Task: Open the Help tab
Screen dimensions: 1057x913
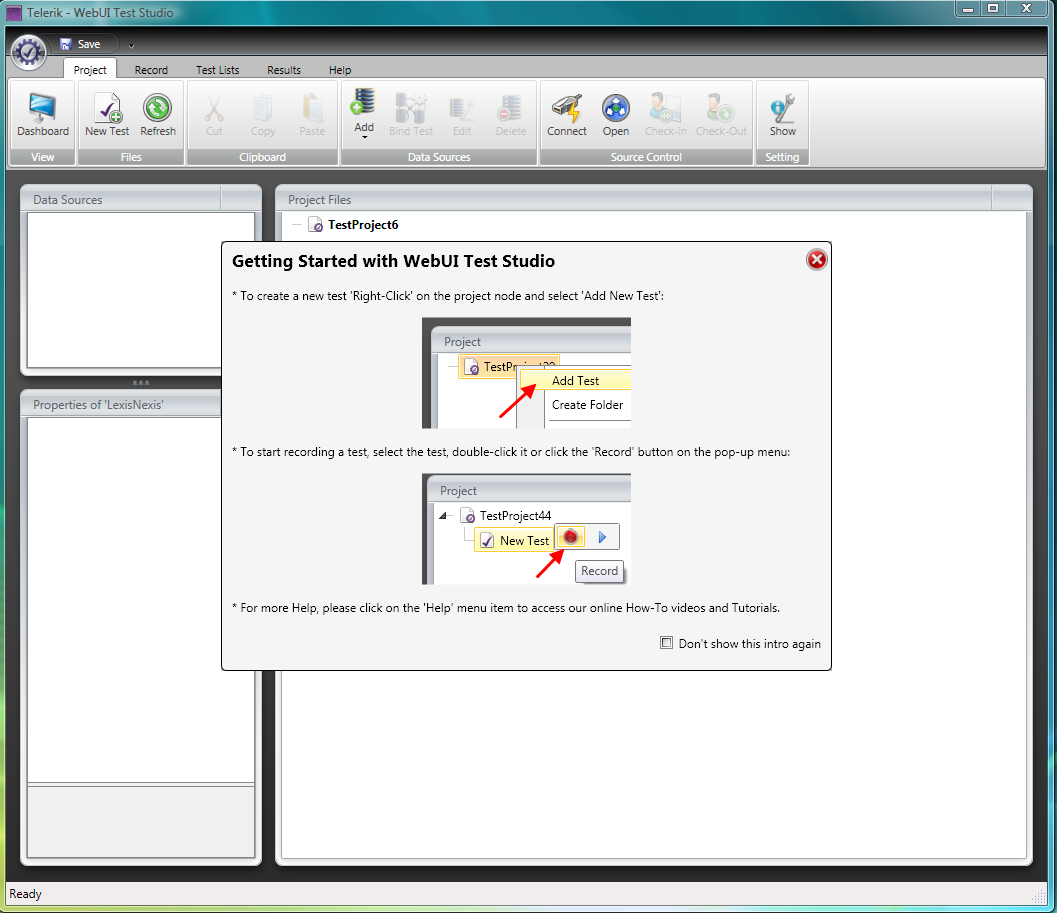Action: click(x=340, y=69)
